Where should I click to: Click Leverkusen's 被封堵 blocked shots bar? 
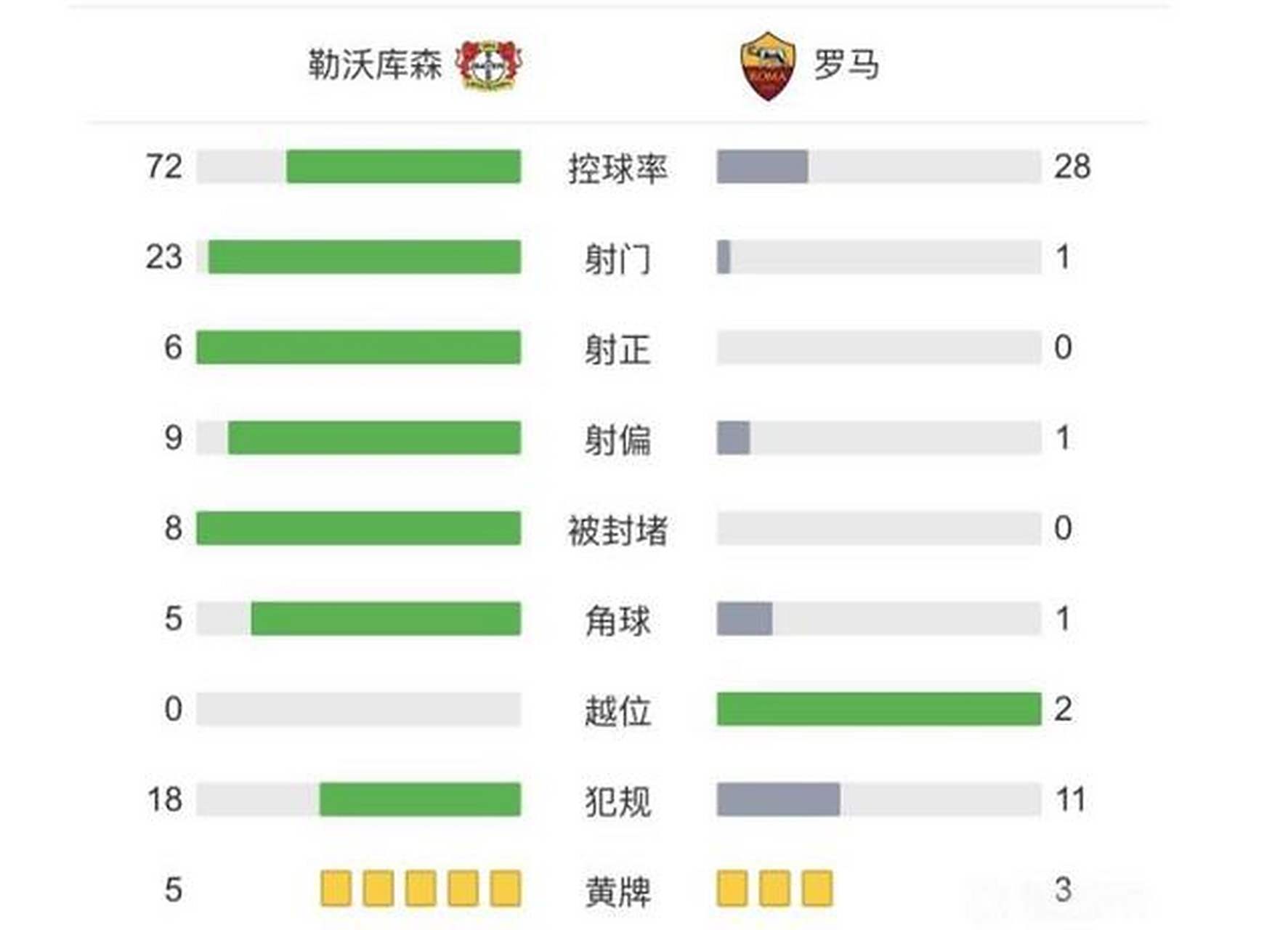click(x=358, y=528)
